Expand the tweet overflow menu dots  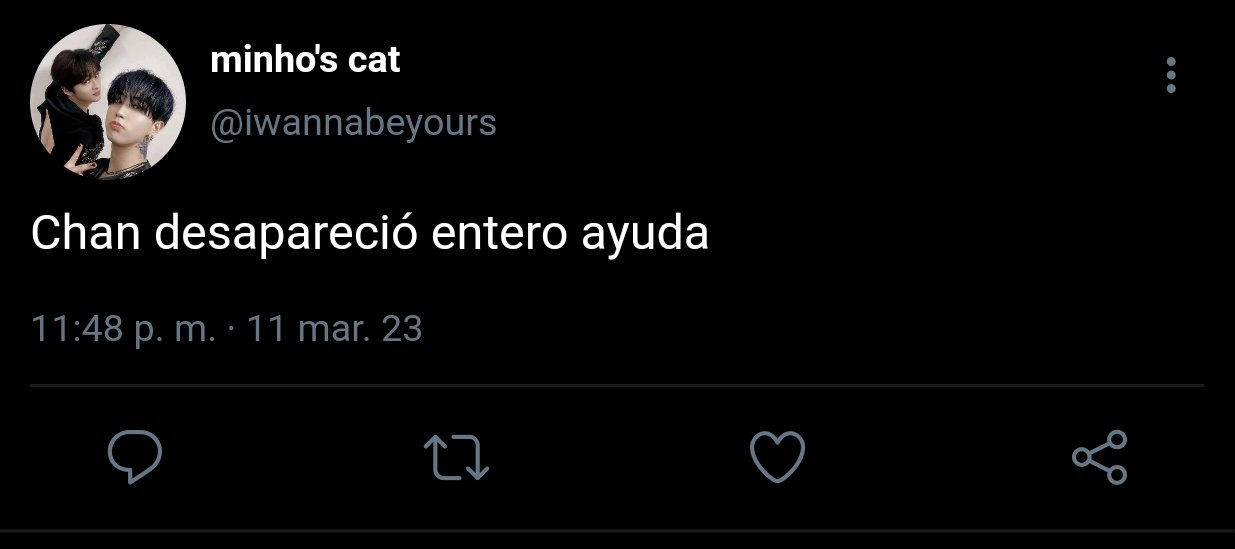1171,75
